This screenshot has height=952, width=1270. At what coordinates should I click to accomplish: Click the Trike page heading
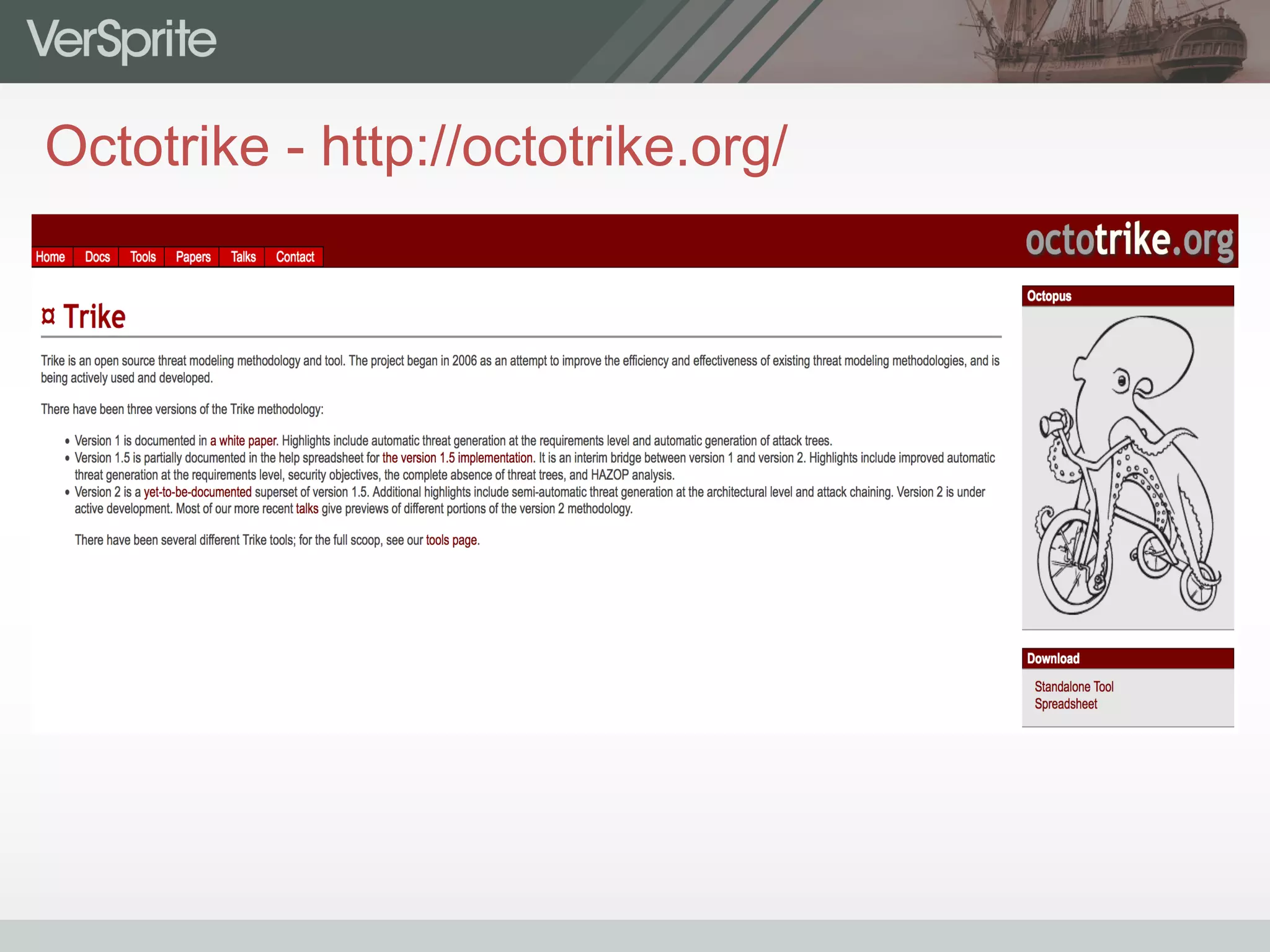coord(94,317)
